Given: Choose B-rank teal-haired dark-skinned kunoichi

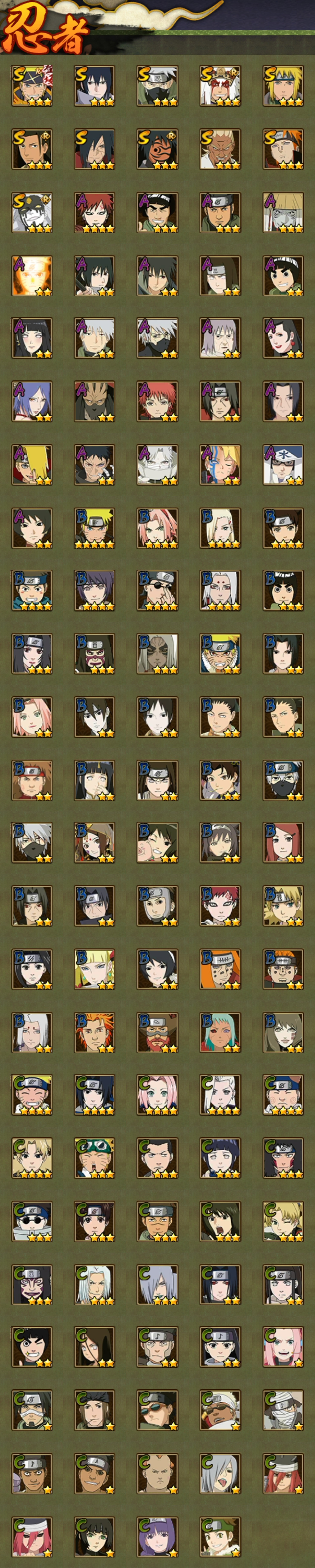Looking at the screenshot, I should pyautogui.click(x=220, y=1032).
